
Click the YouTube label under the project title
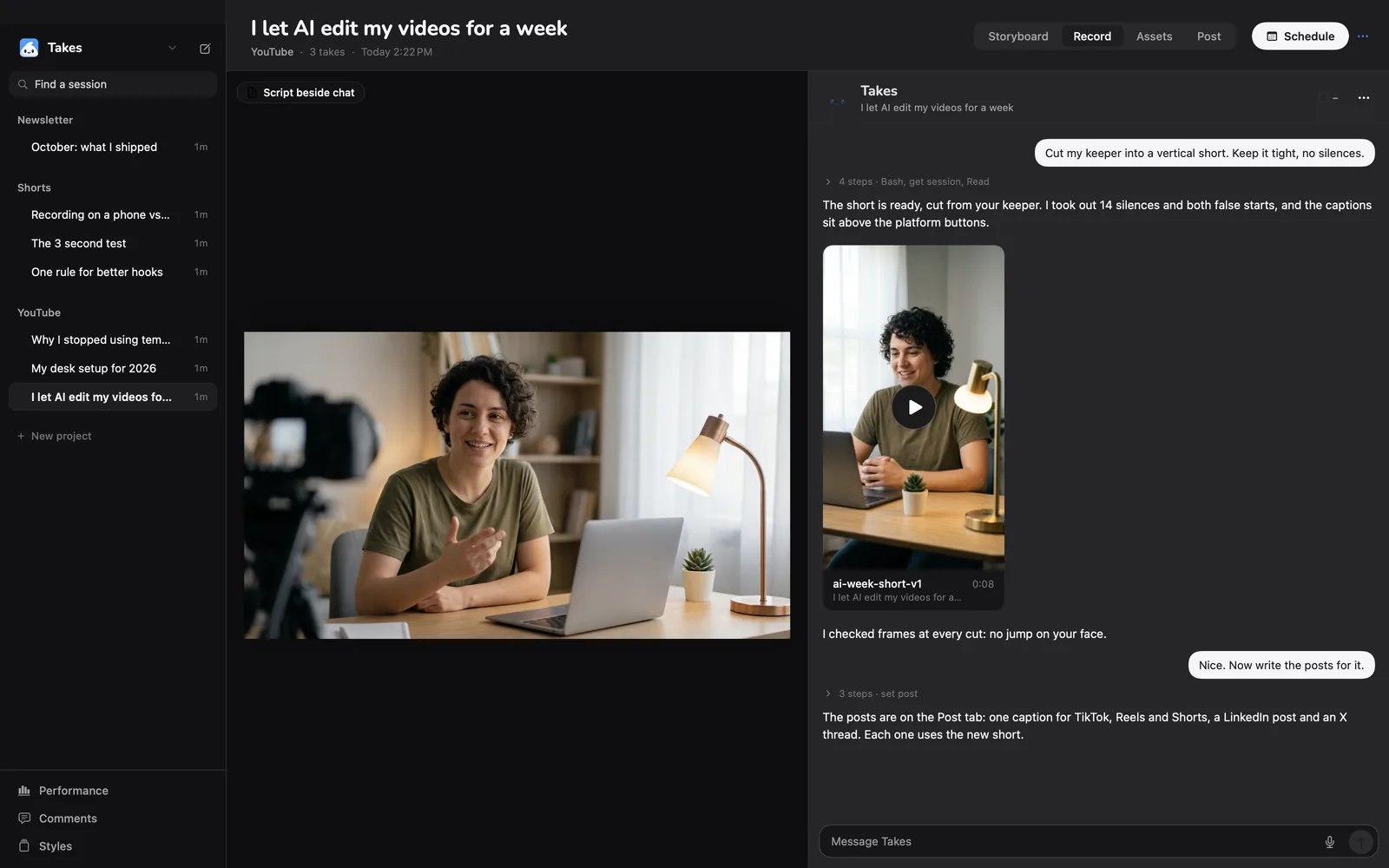click(x=272, y=52)
